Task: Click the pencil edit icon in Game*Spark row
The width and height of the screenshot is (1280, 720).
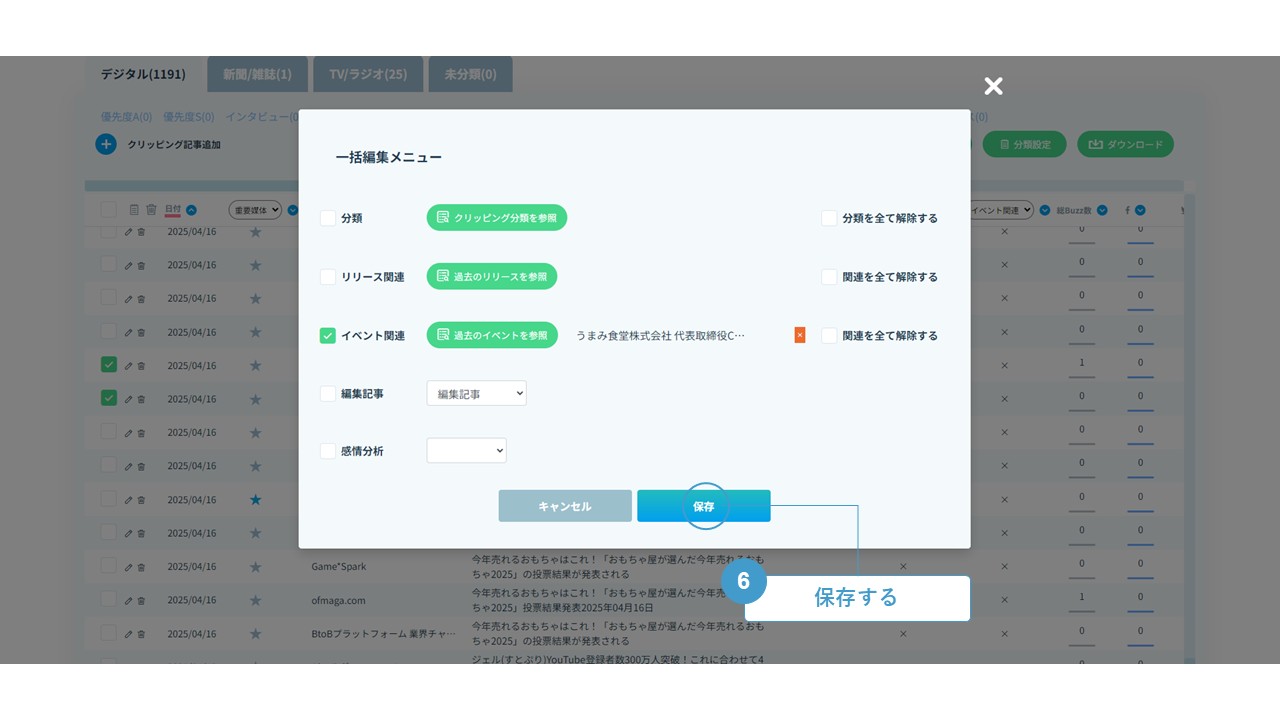Action: point(128,567)
